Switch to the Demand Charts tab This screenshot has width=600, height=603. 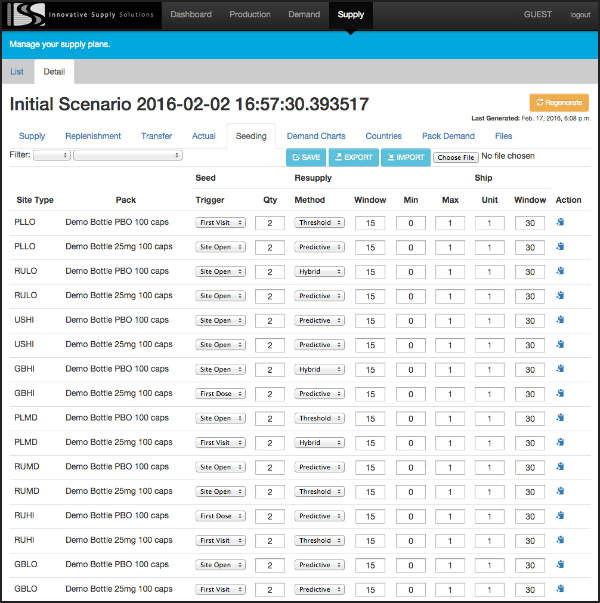coord(316,136)
